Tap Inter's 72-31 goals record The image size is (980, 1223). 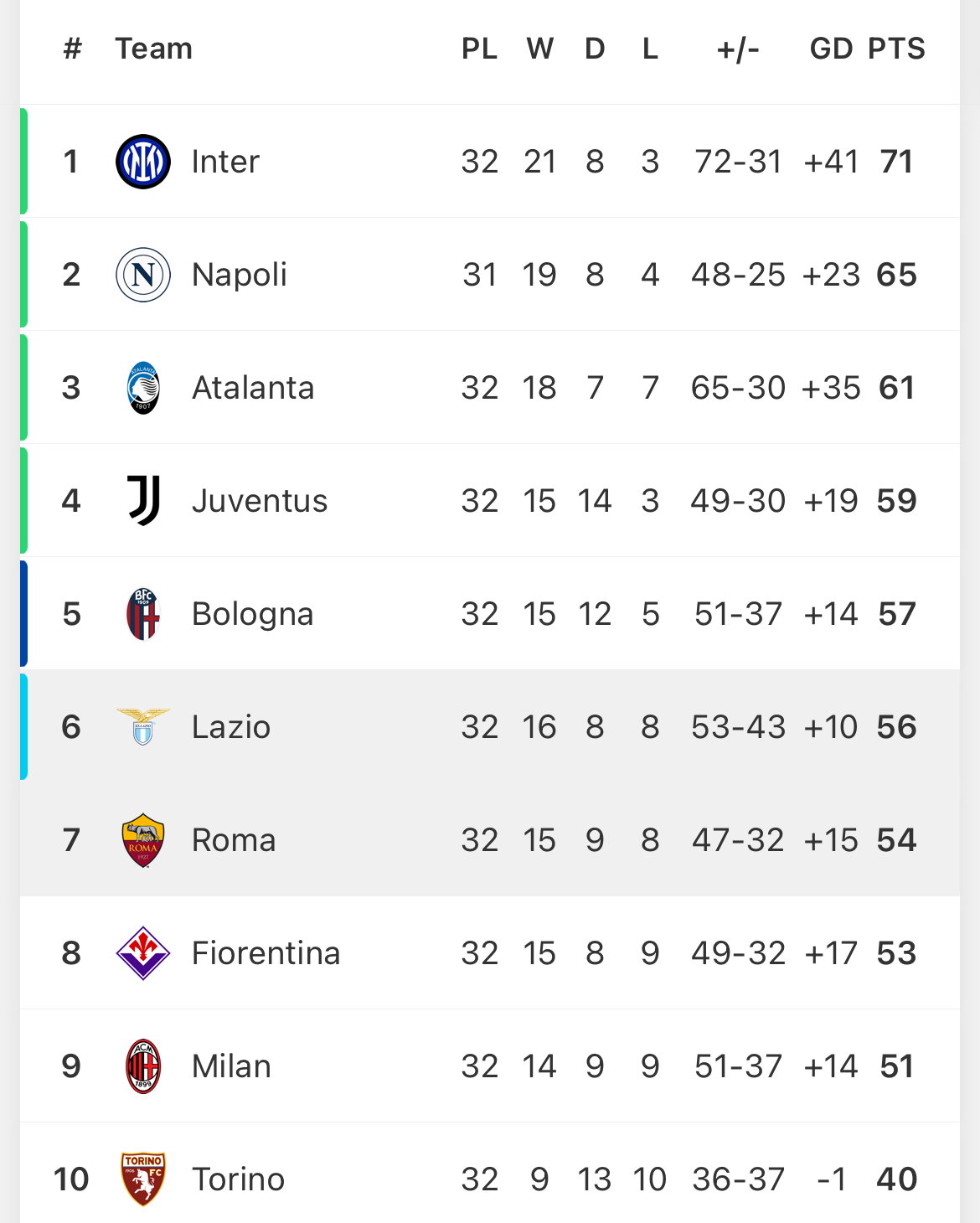pyautogui.click(x=738, y=162)
